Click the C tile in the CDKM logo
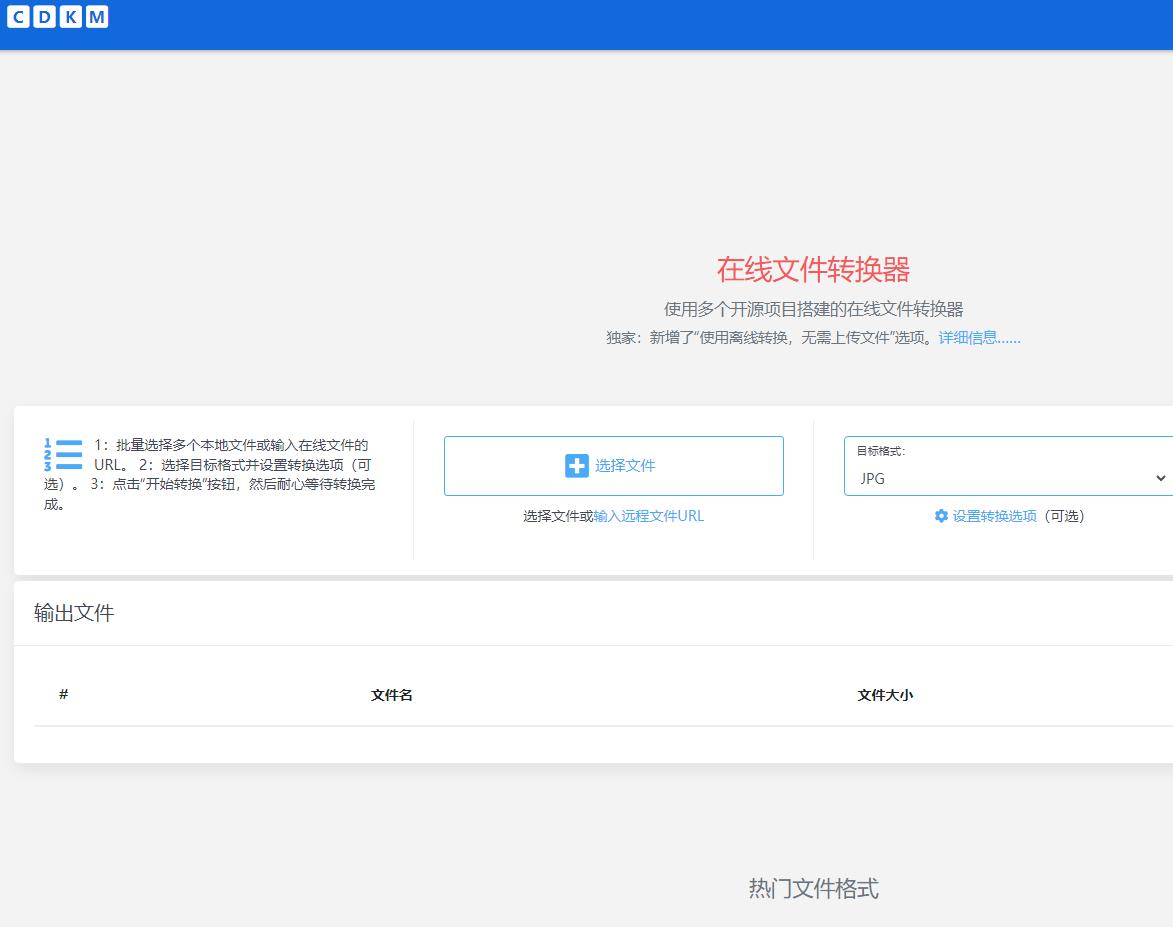This screenshot has width=1173, height=927. click(19, 16)
